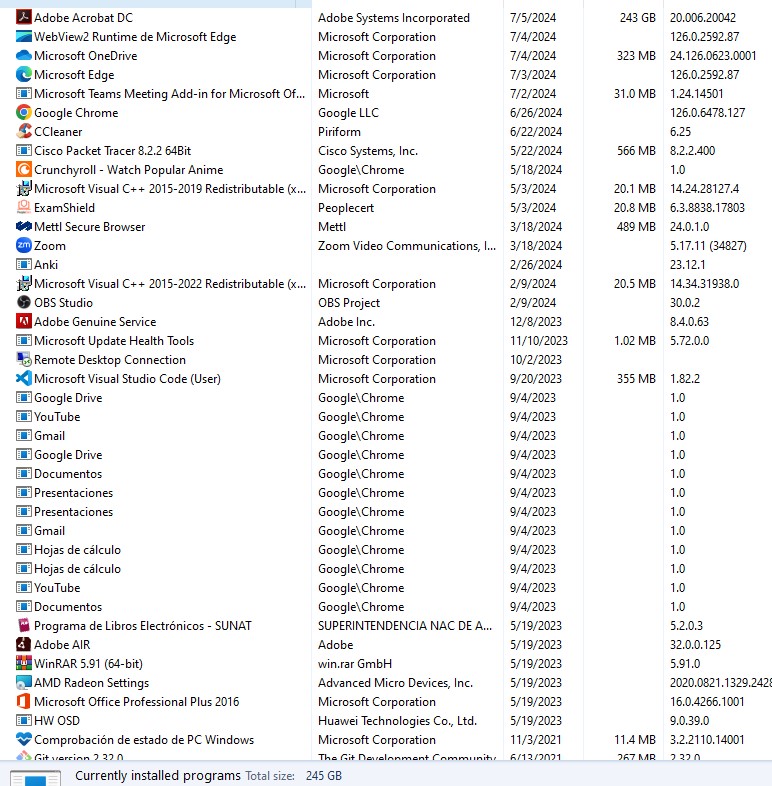Select the Mettl Secure Browser entry

(x=90, y=227)
